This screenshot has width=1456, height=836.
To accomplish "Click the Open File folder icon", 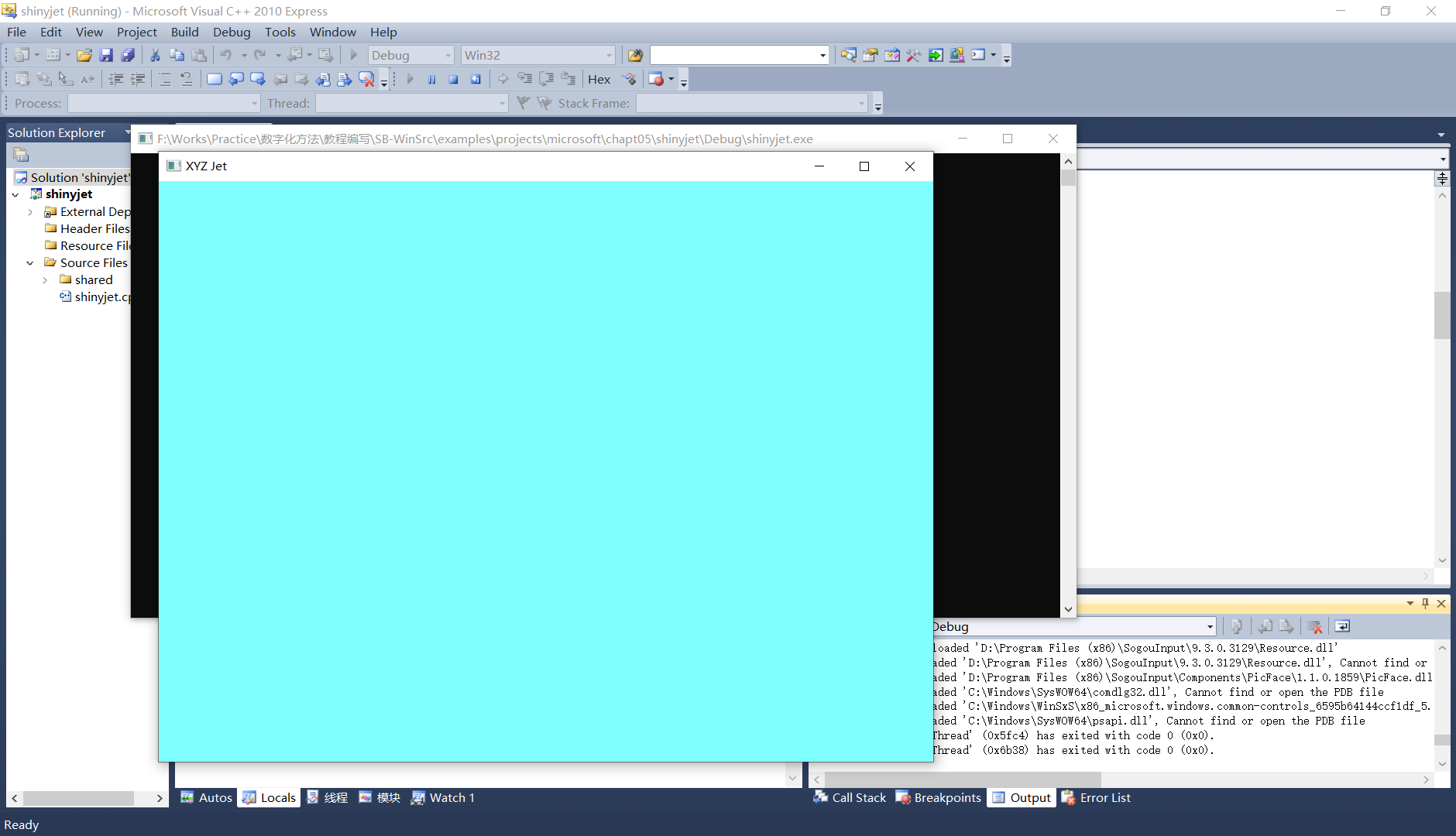I will tap(84, 55).
